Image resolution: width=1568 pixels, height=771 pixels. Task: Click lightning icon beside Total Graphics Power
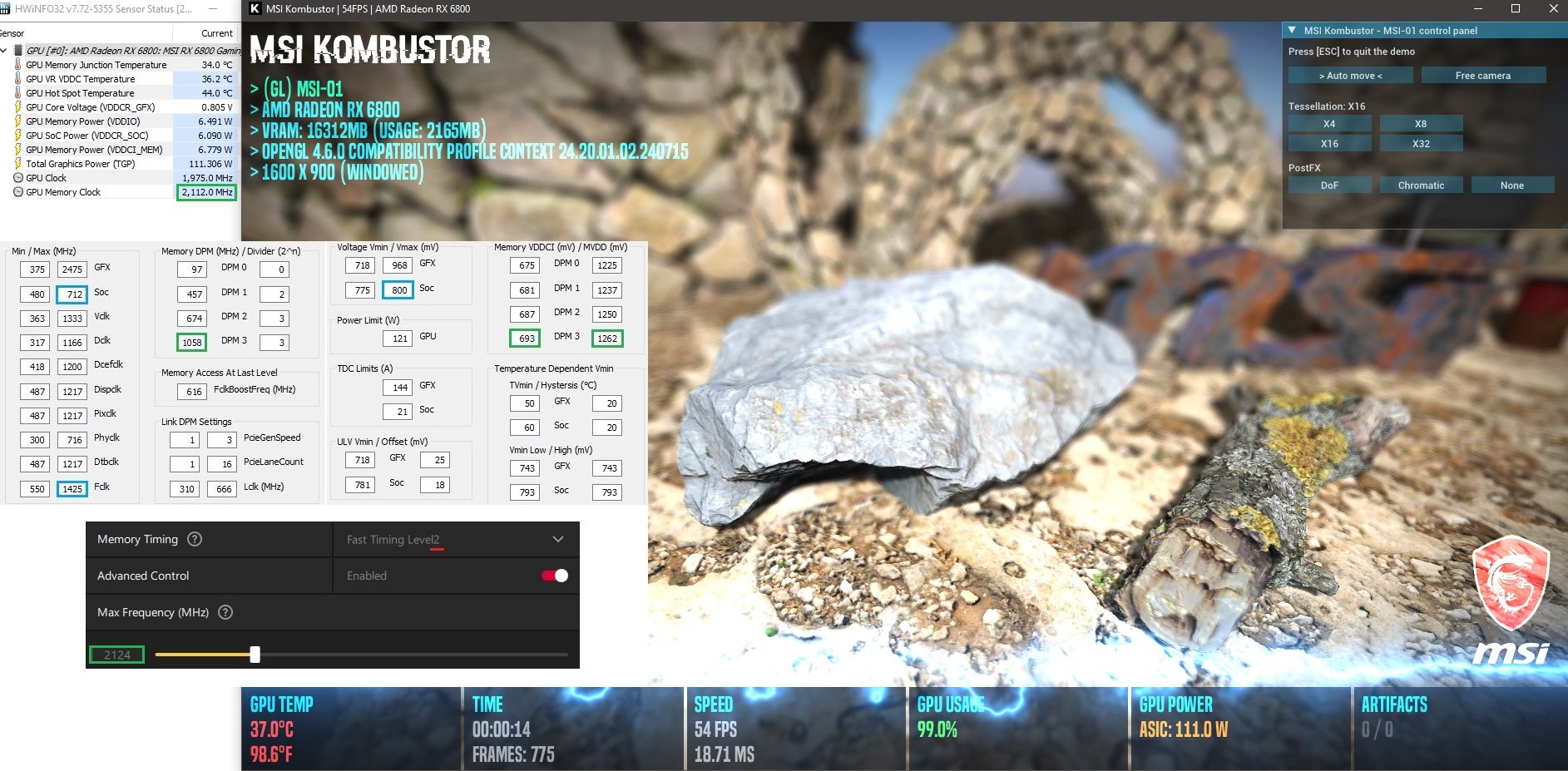[18, 164]
